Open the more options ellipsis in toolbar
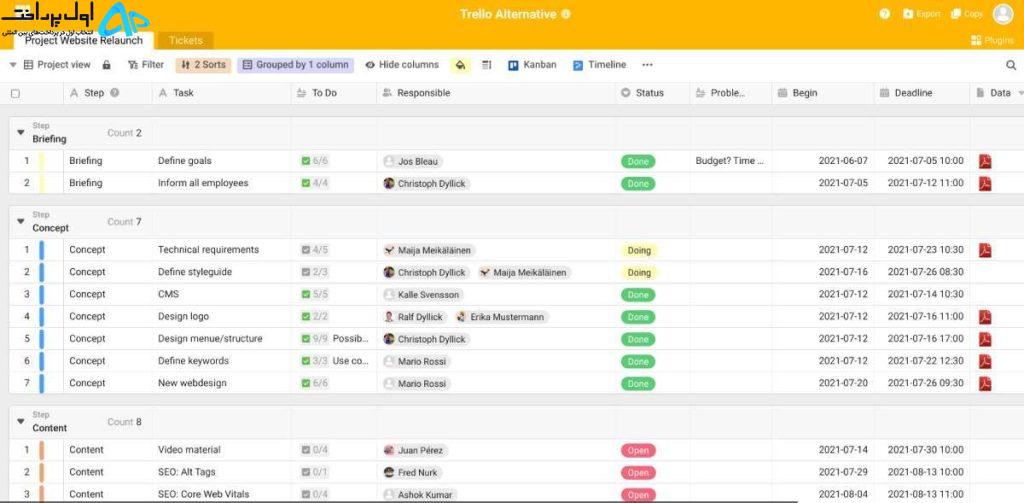This screenshot has width=1024, height=503. coord(647,65)
